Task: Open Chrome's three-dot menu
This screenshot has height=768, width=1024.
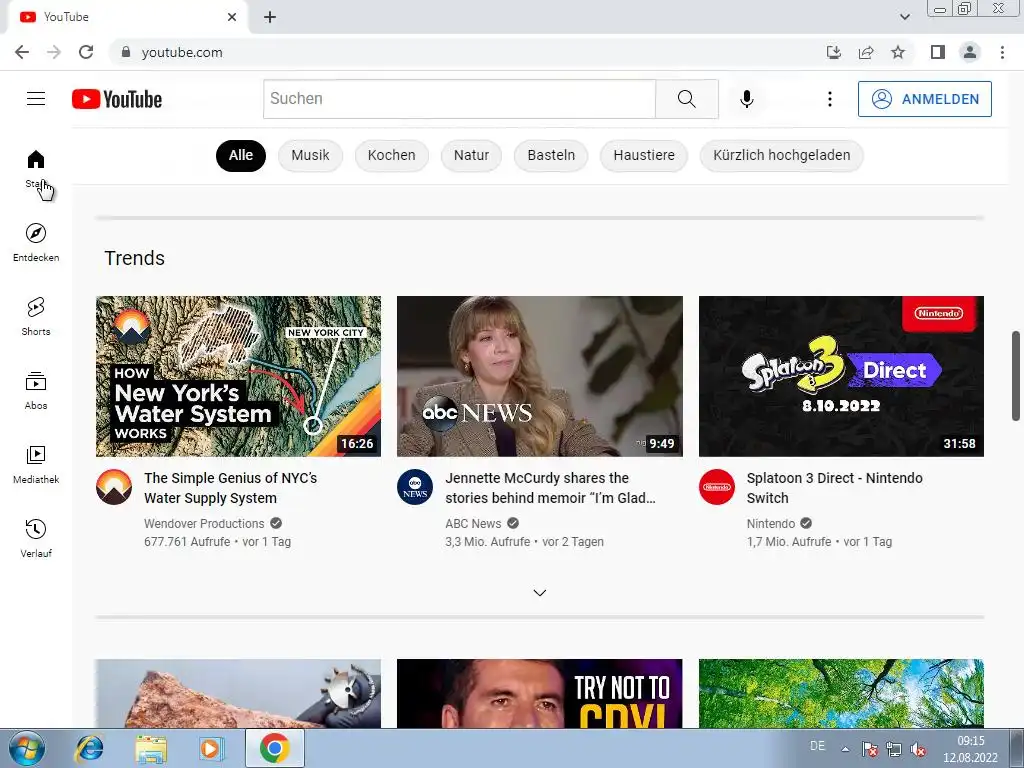Action: coord(1002,52)
